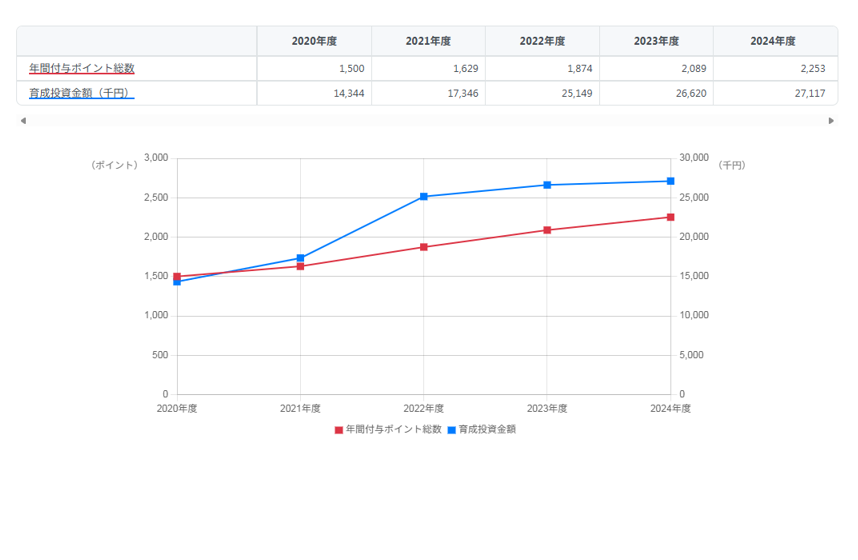Click the right scroll arrow below the table
858x560 pixels.
point(831,121)
